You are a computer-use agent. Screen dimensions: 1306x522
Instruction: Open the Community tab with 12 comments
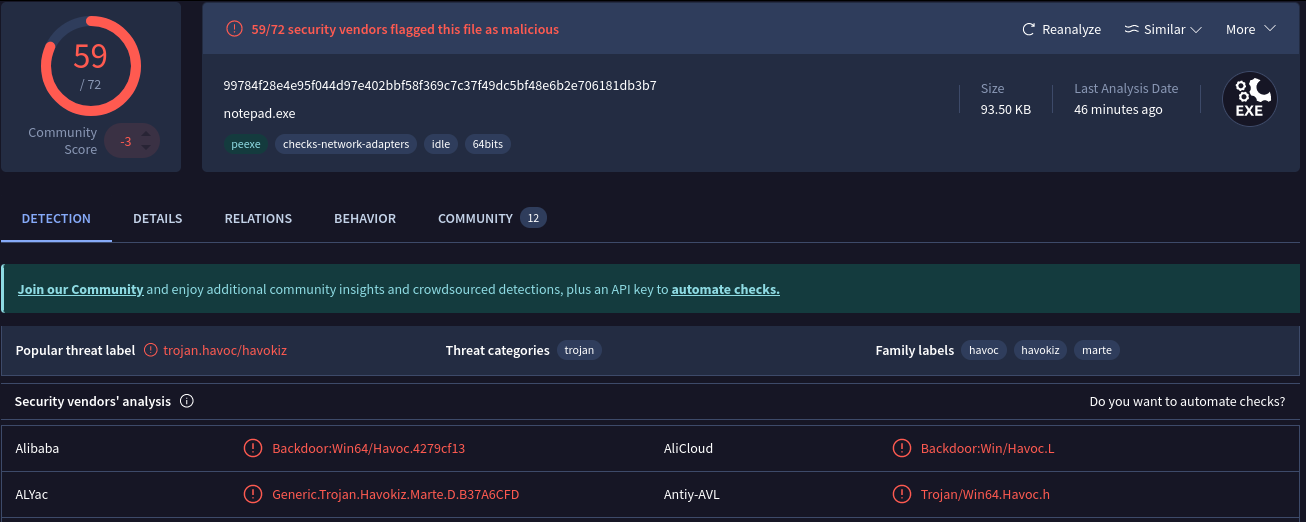point(491,218)
